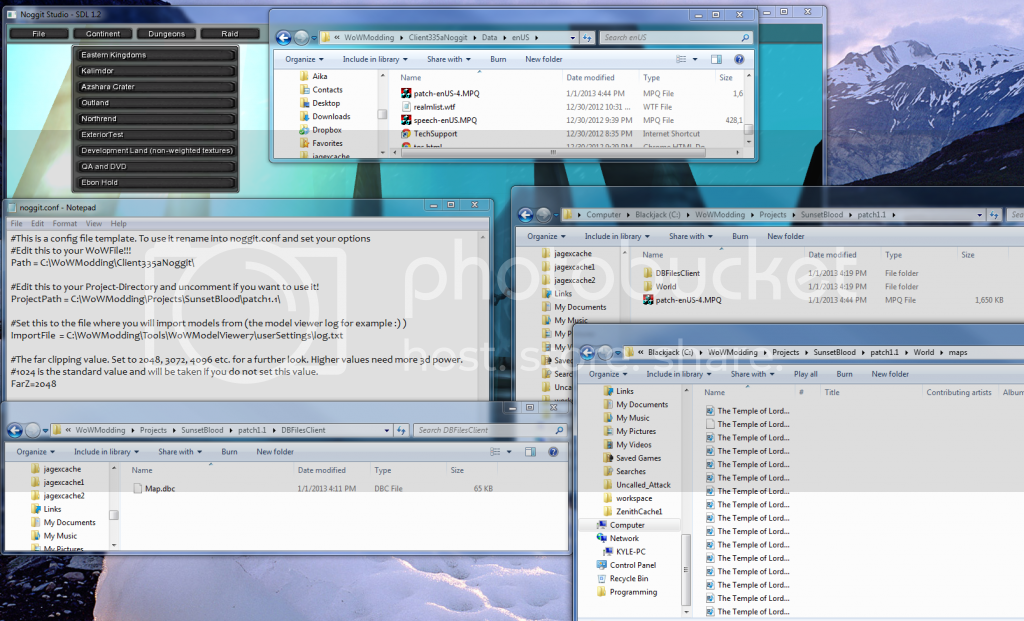Click the back arrow in the maps Explorer window

(x=587, y=353)
